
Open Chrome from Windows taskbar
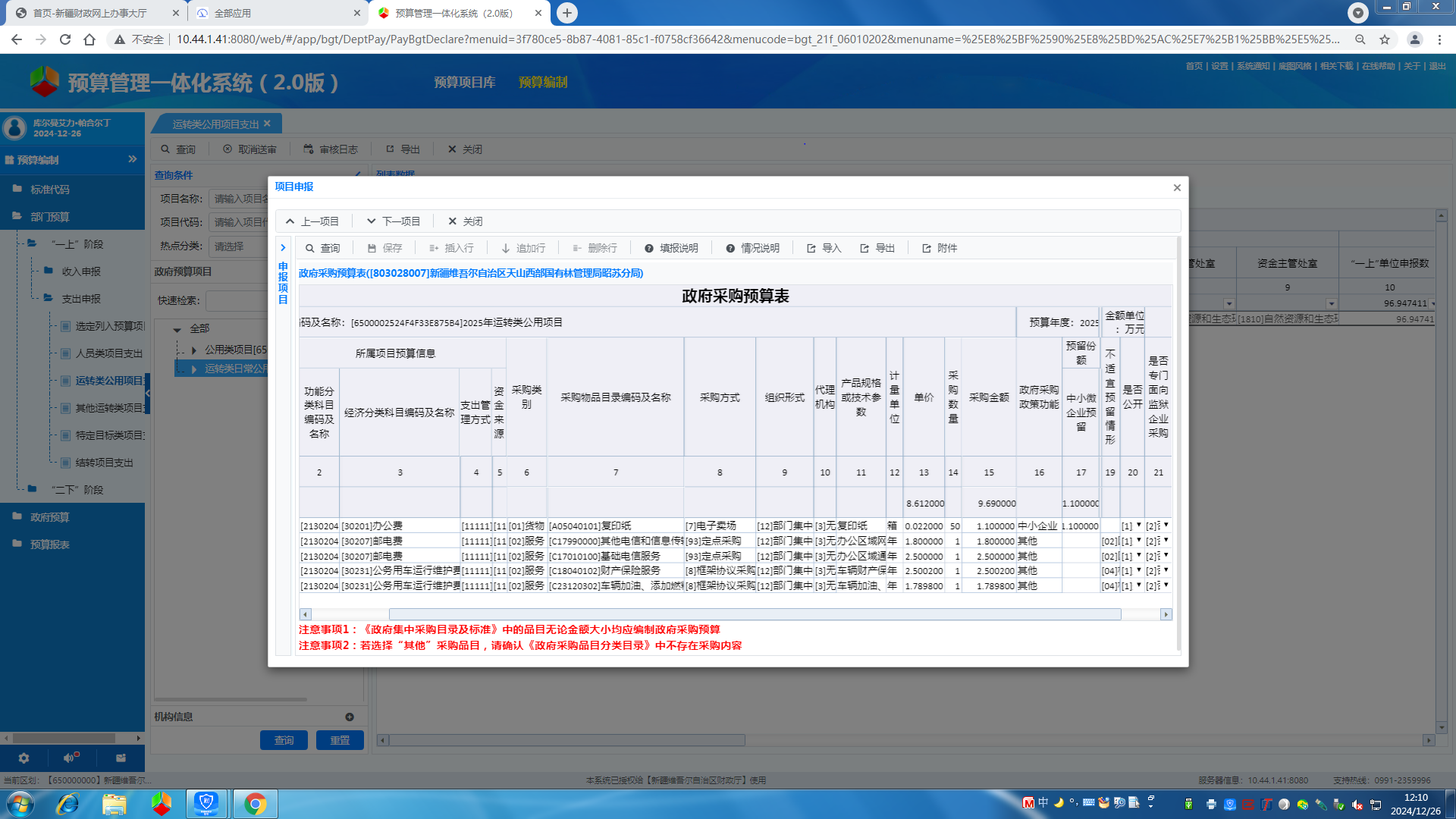coord(255,804)
